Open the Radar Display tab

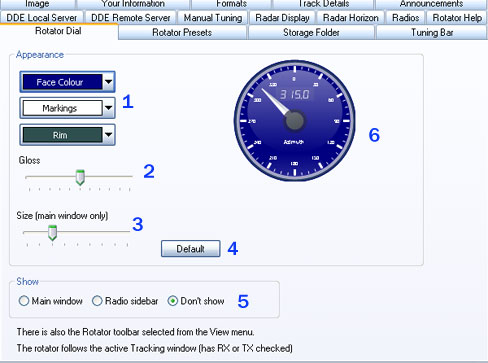click(282, 18)
